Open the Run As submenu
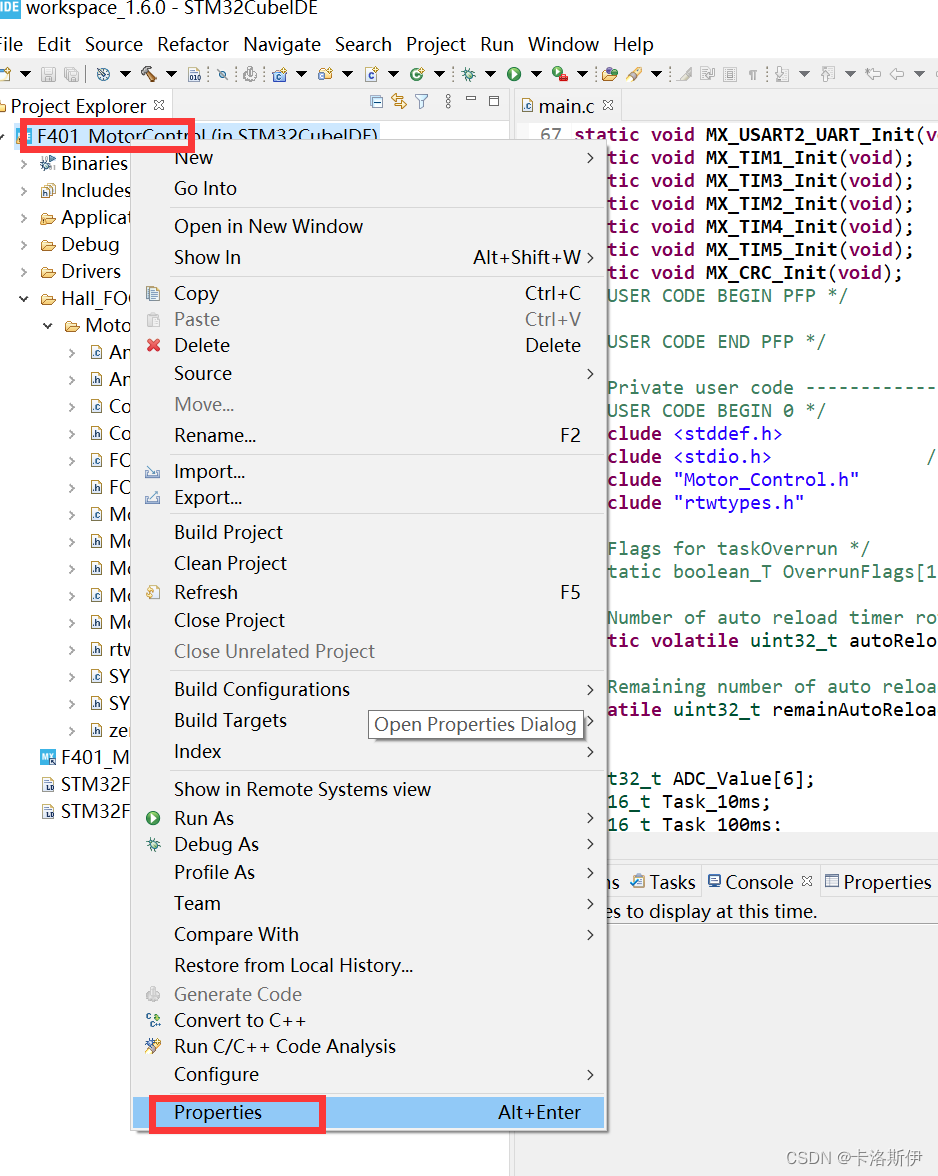This screenshot has height=1176, width=938. tap(368, 818)
